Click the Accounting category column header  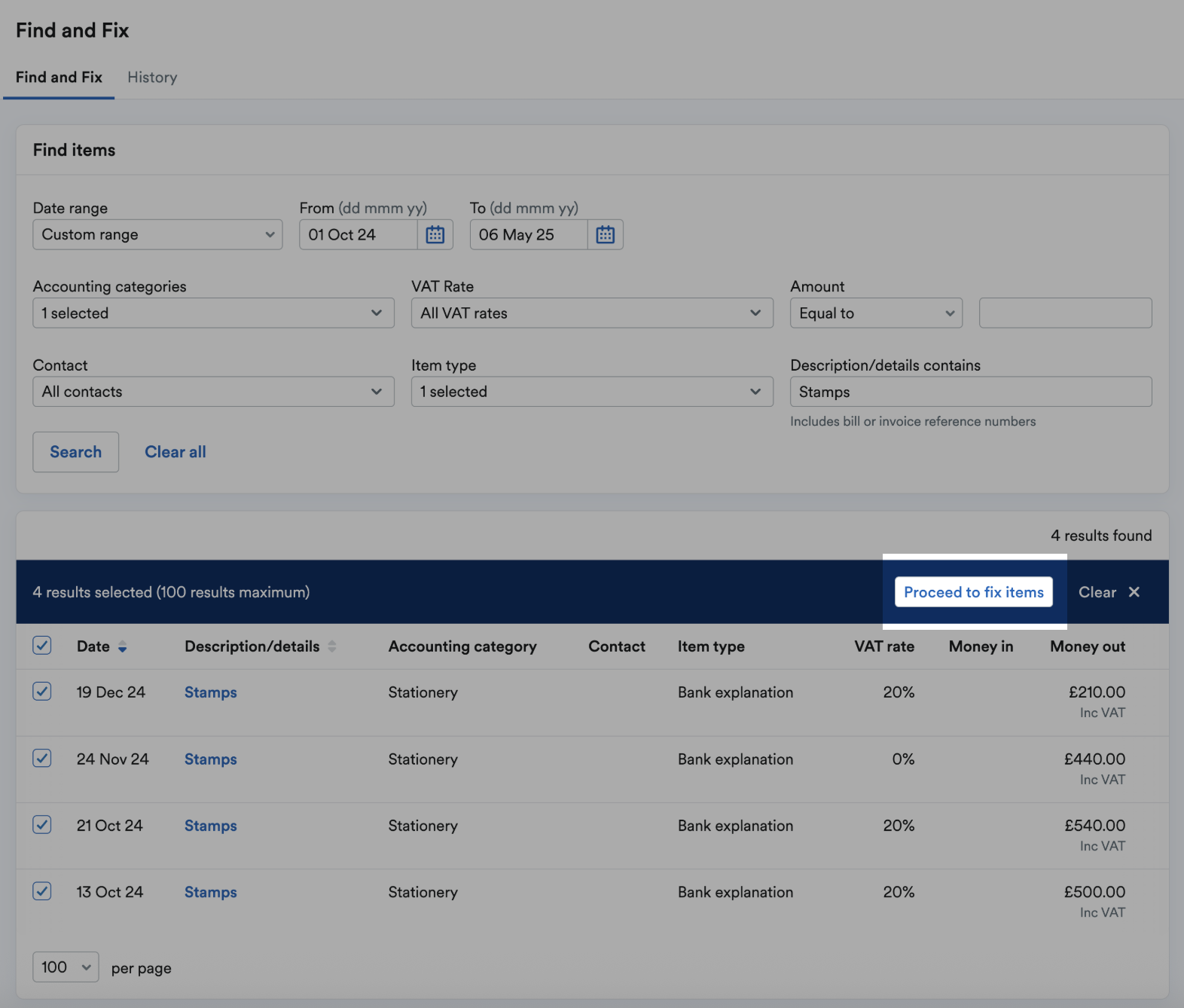(x=462, y=646)
